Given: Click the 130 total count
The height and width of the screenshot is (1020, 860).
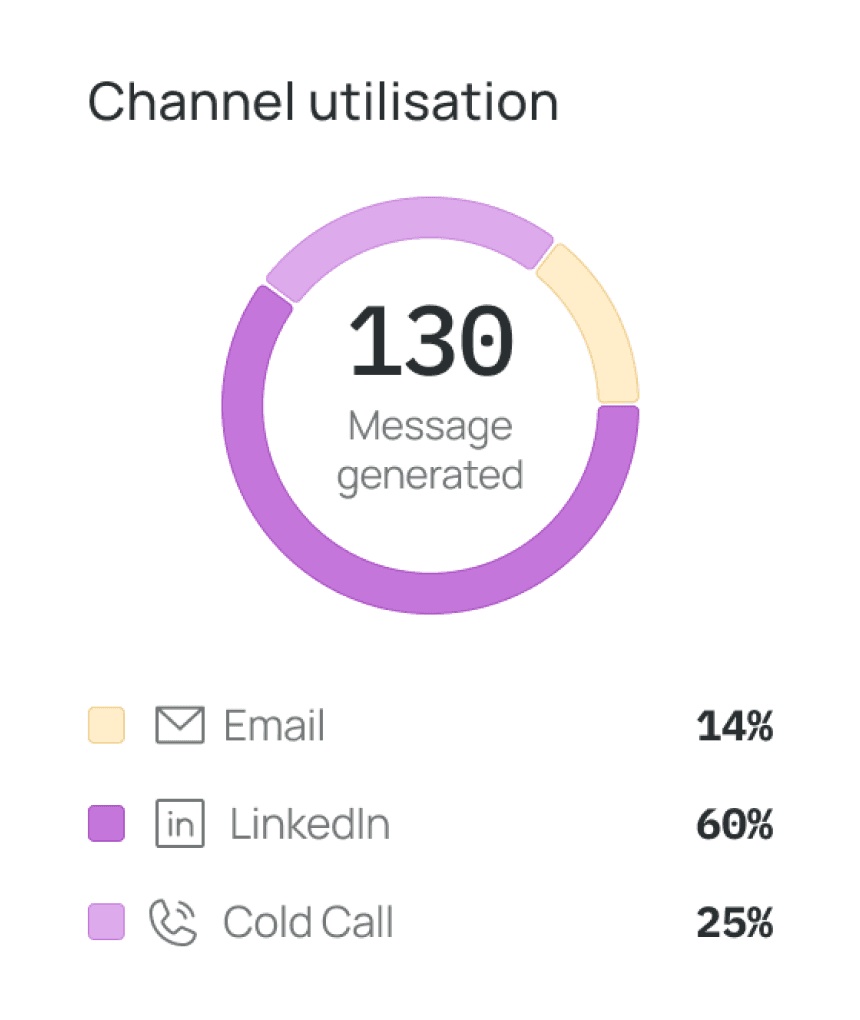Looking at the screenshot, I should (x=431, y=341).
